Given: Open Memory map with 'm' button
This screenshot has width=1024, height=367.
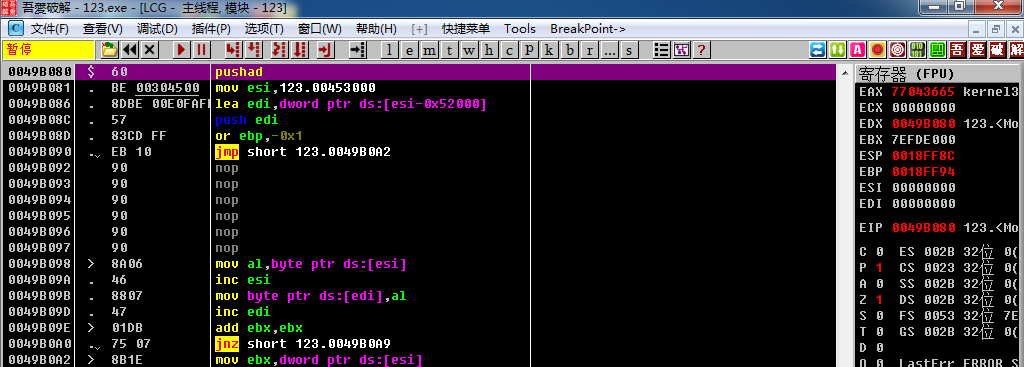Looking at the screenshot, I should point(429,50).
